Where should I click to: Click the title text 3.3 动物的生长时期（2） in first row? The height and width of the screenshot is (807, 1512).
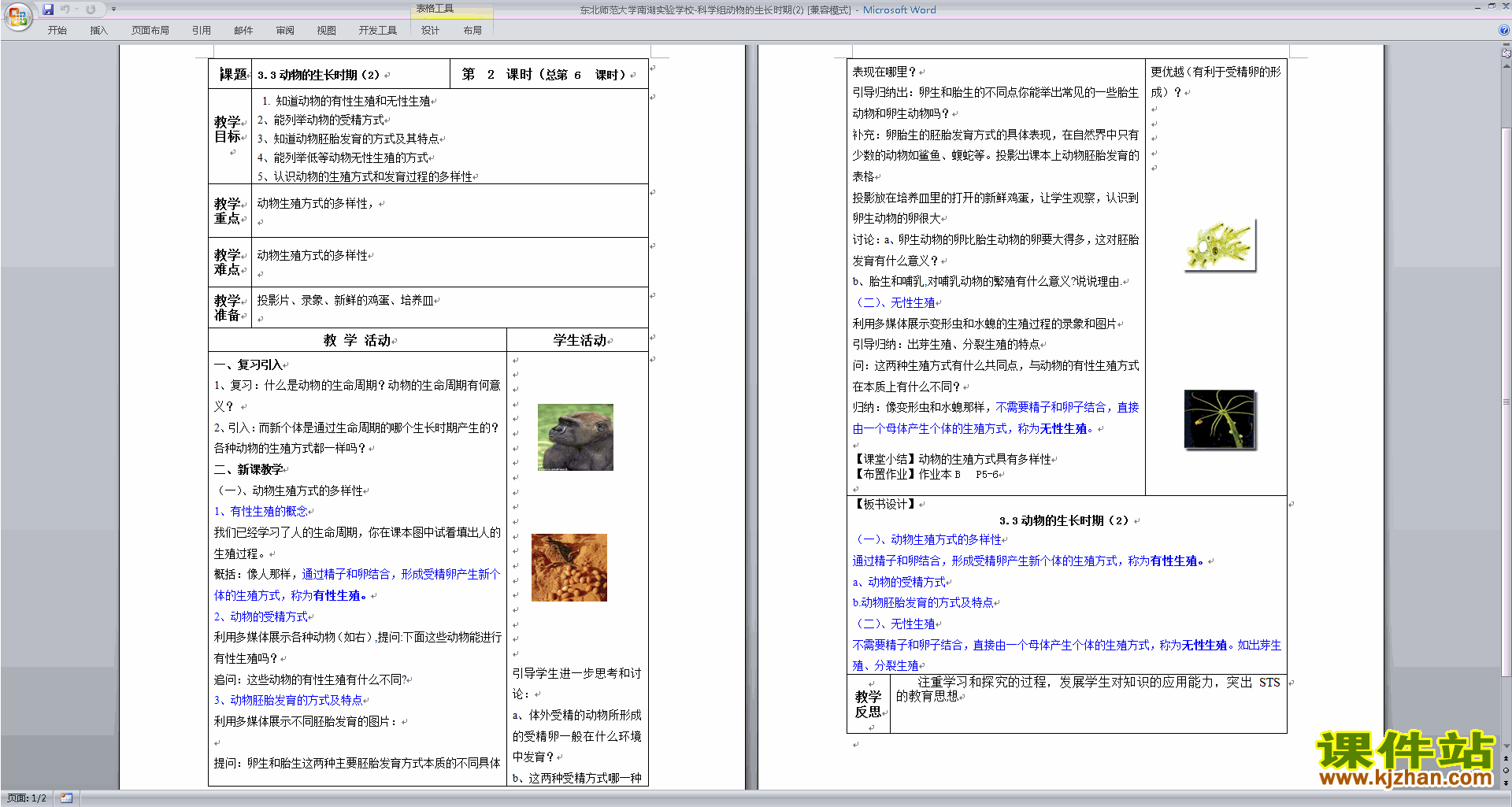(318, 75)
